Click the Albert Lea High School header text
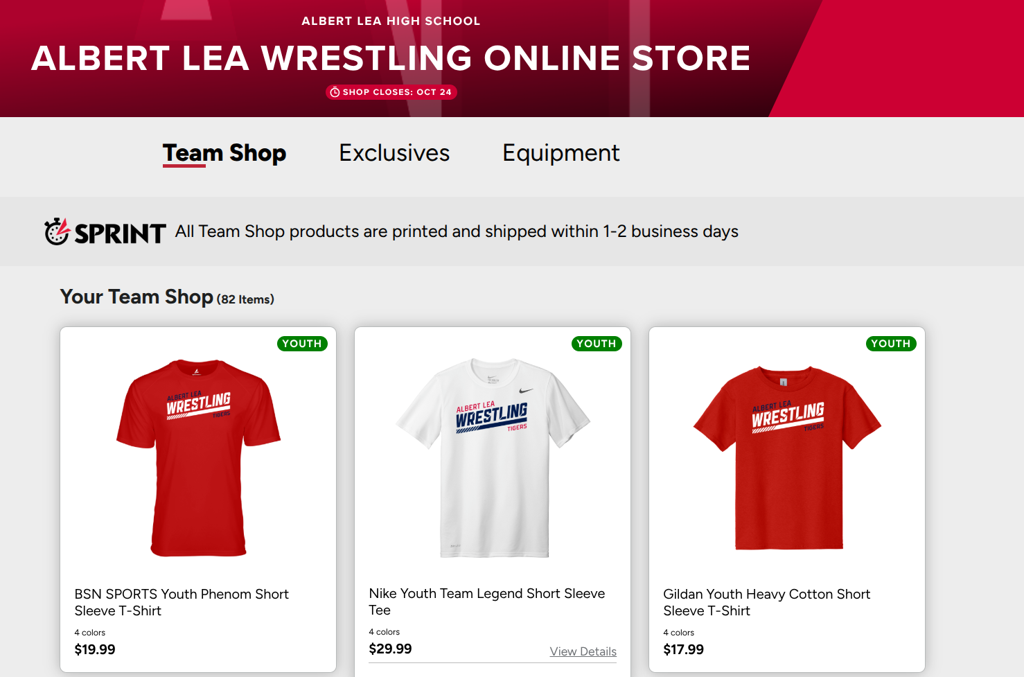 (390, 21)
